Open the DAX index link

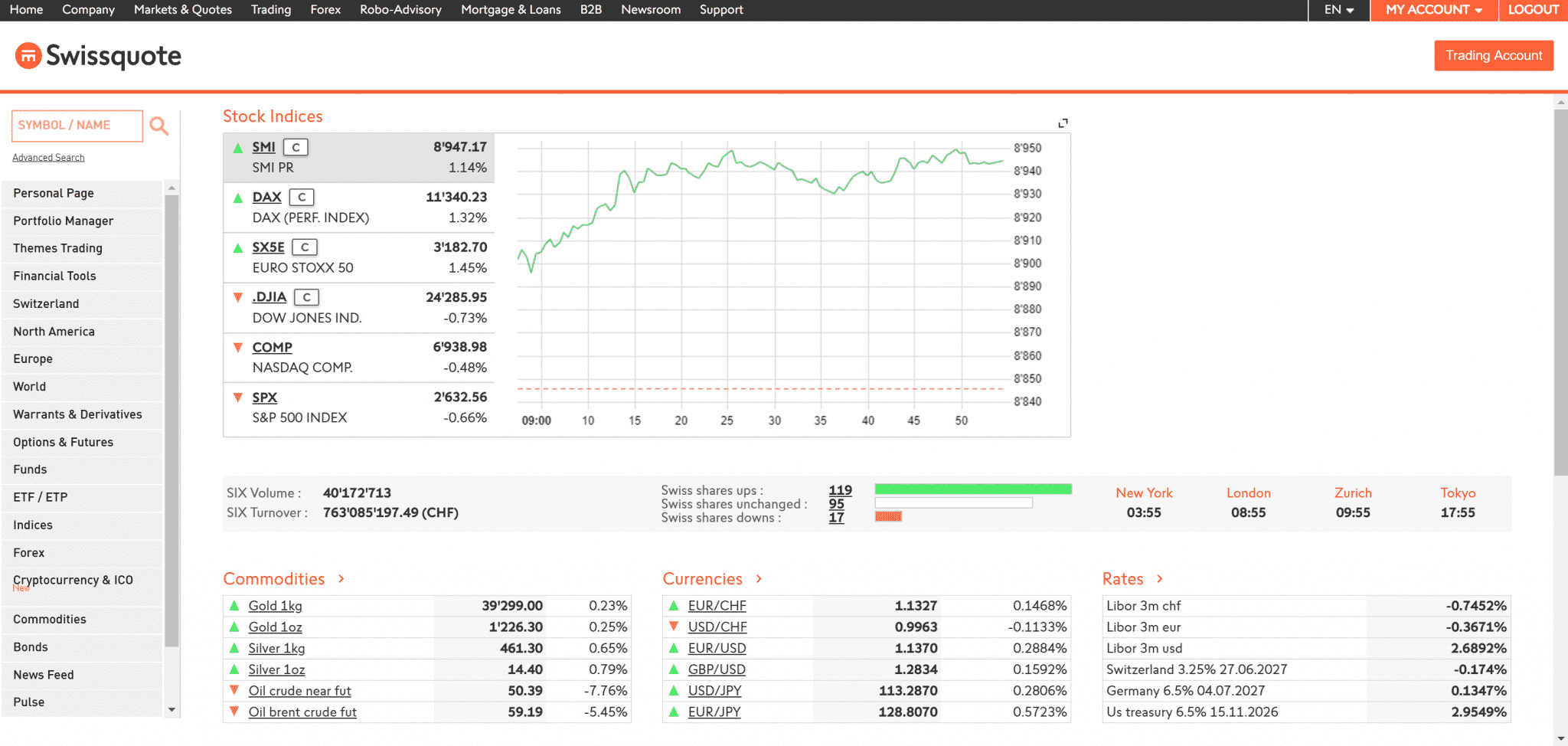click(x=266, y=197)
